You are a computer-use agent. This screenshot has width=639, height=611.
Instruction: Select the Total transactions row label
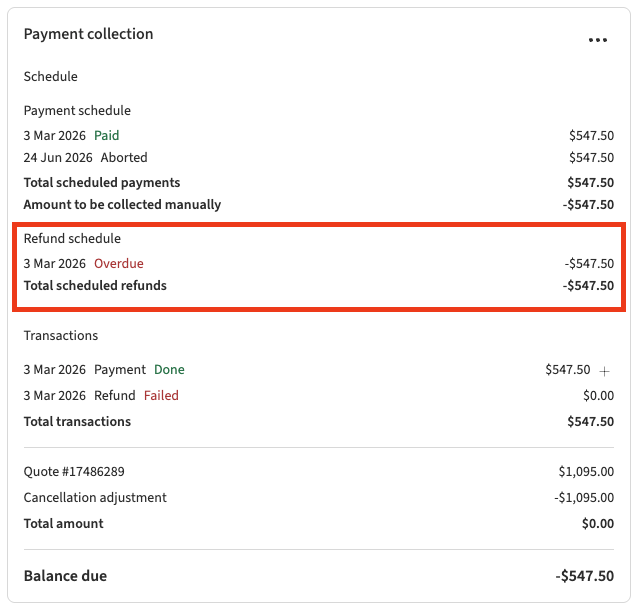[77, 422]
